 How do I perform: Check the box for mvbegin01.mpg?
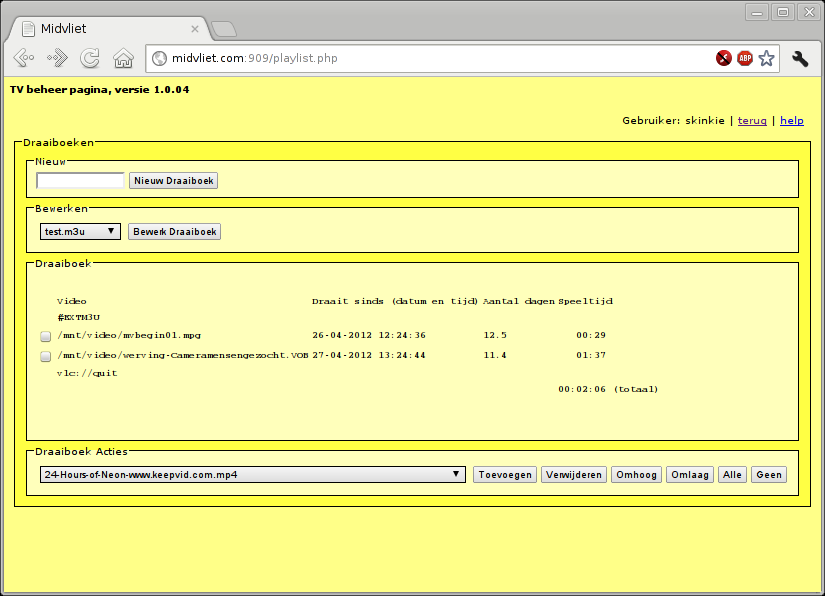(x=46, y=336)
